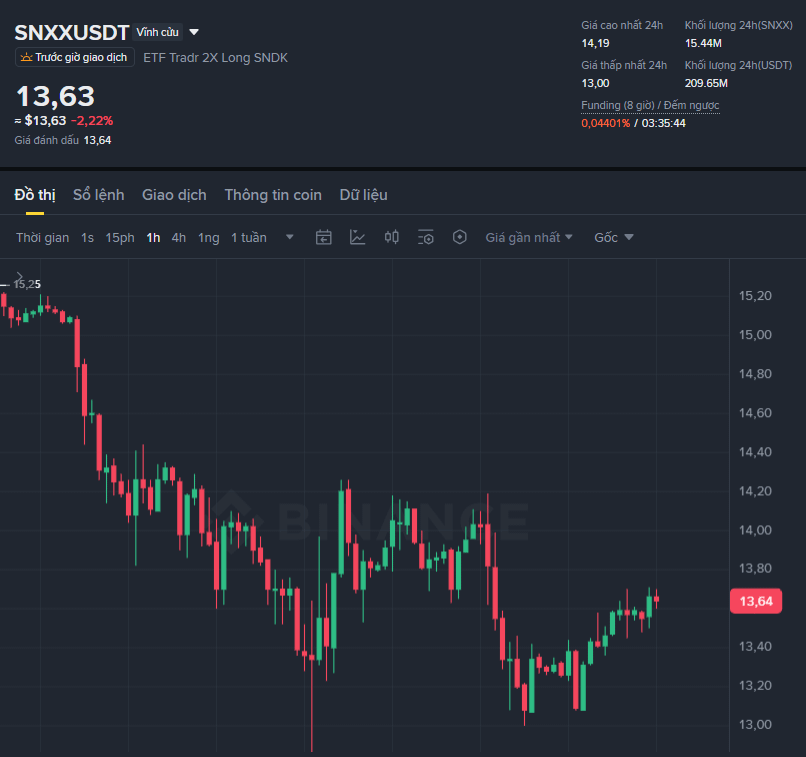This screenshot has width=806, height=757.
Task: Click the hexagon chart settings icon
Action: [460, 237]
